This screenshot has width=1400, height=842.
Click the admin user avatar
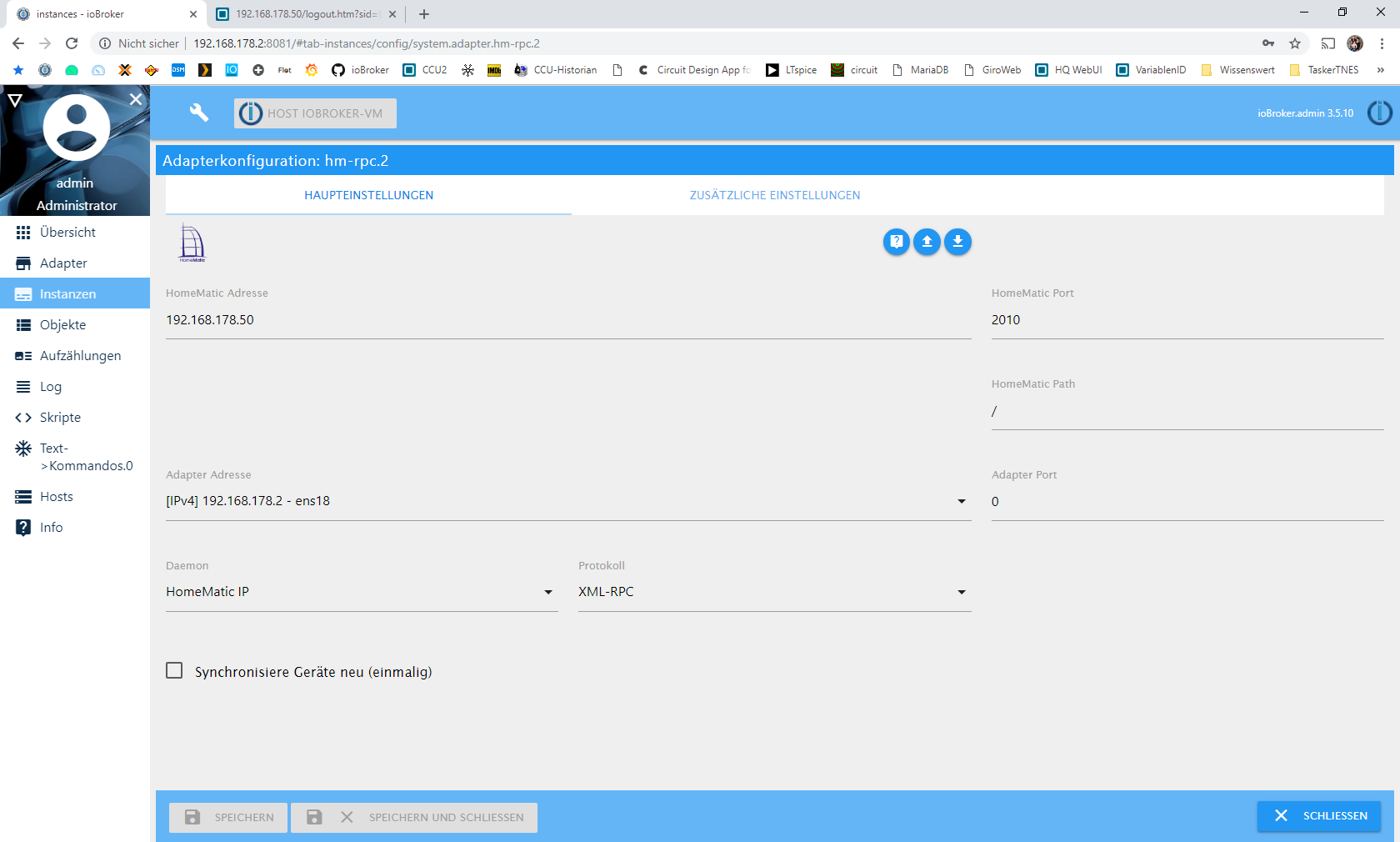77,127
